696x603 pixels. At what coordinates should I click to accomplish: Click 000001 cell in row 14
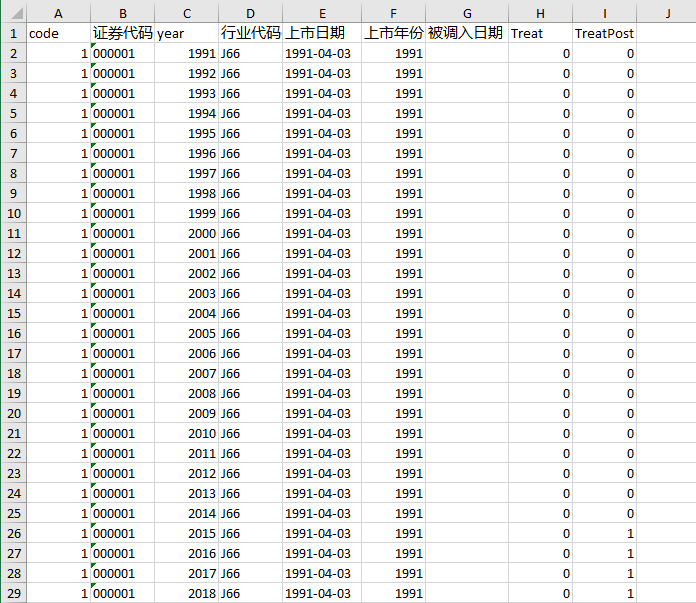[123, 293]
